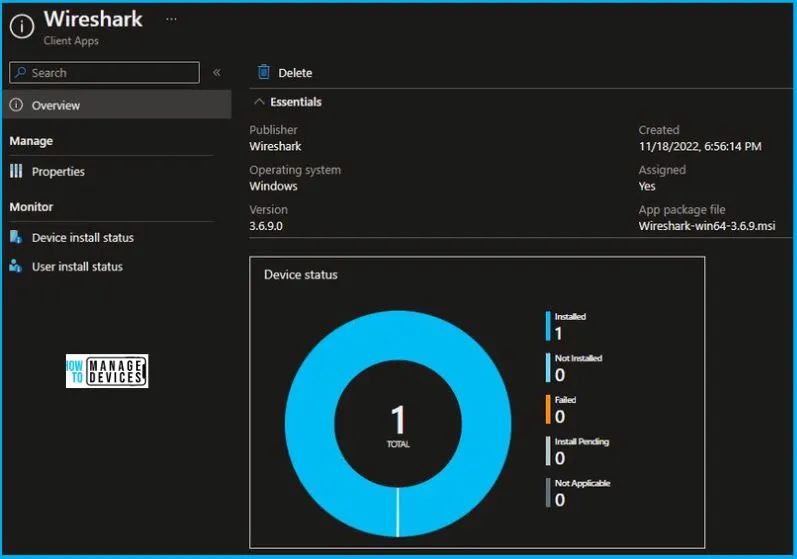Click the created date 11/18/2022, 6:56:14 PM
Screen dimensions: 797x559
click(x=700, y=146)
